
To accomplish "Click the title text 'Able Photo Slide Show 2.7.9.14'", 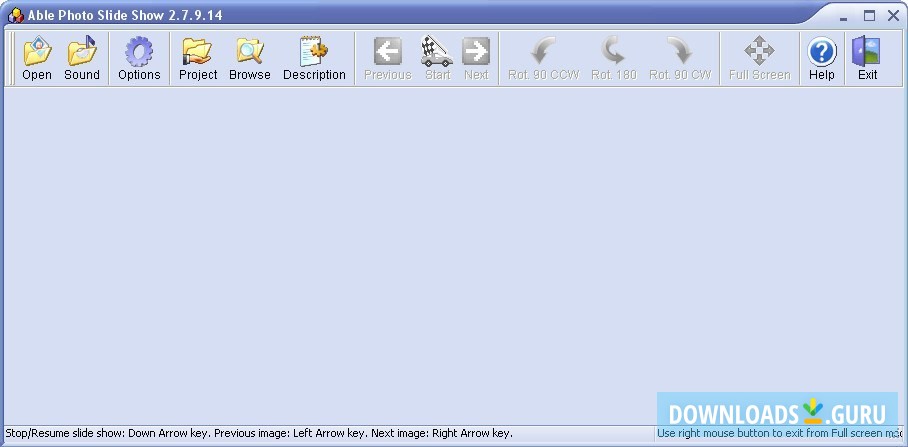I will click(x=125, y=16).
